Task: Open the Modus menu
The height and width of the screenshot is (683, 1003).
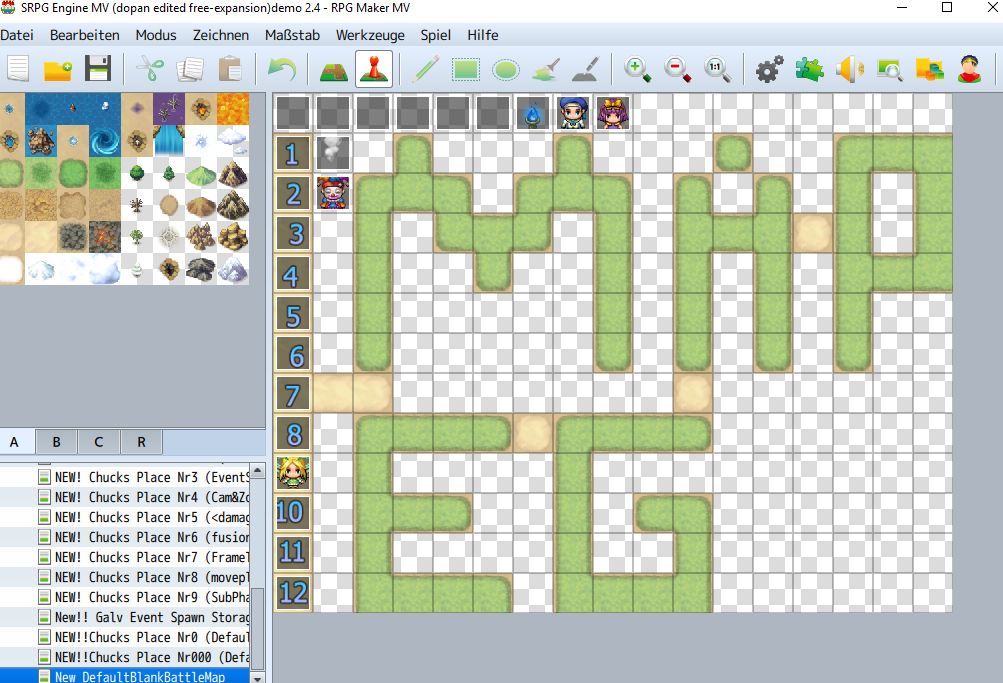Action: 155,35
